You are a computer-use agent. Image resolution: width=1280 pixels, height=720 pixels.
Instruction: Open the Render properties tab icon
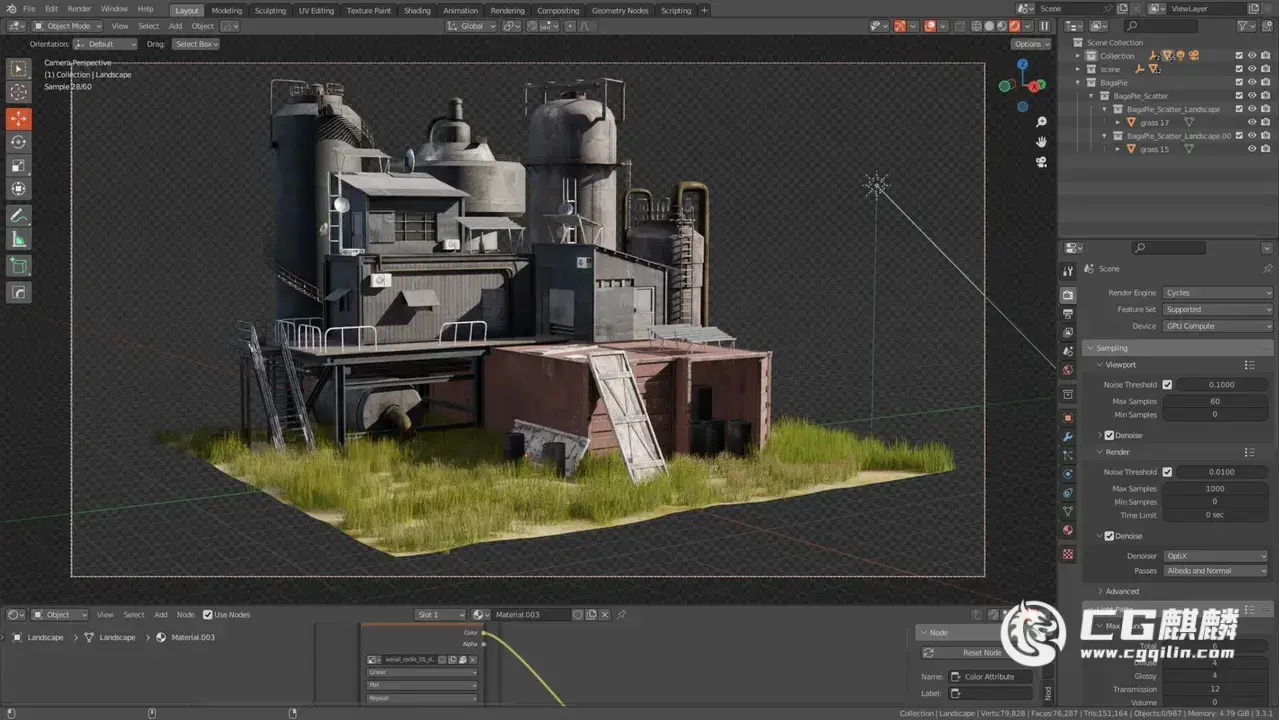click(x=1068, y=295)
